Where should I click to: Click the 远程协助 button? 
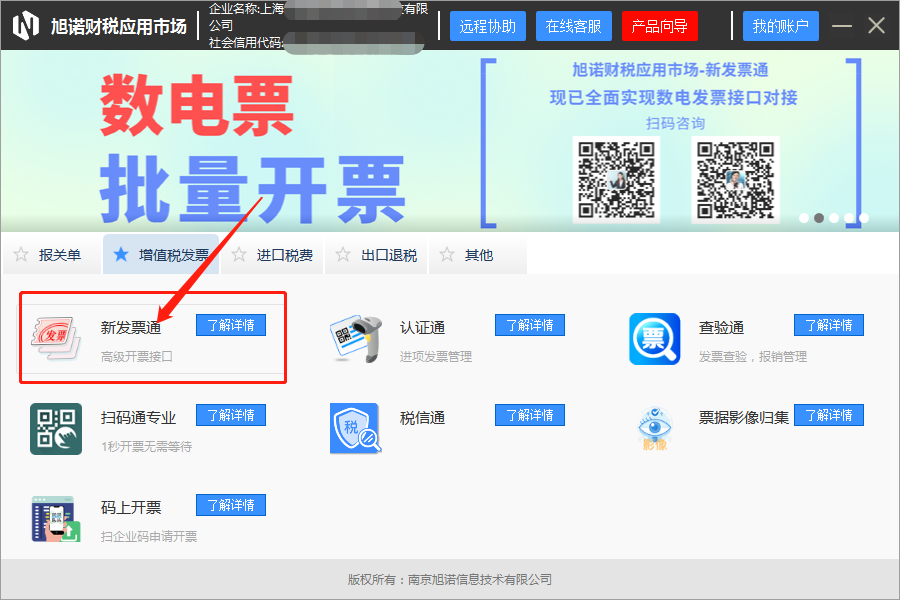pyautogui.click(x=488, y=26)
